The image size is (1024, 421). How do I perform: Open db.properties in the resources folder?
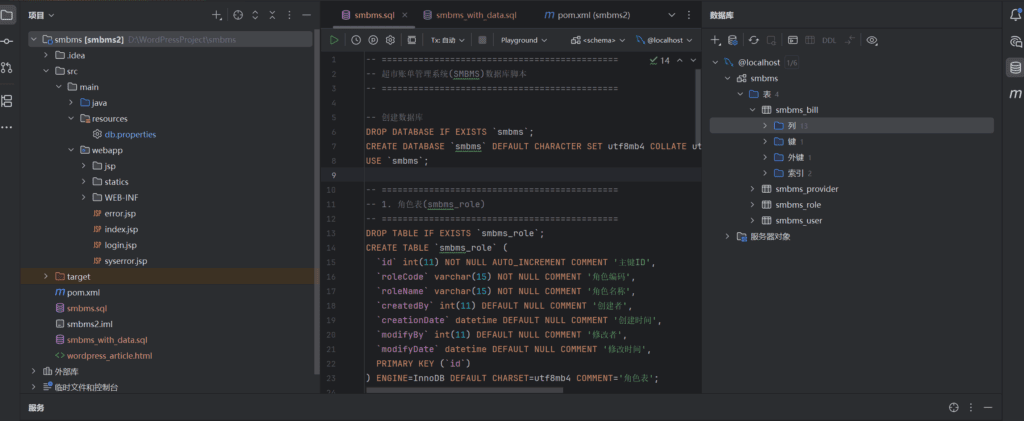coord(129,134)
